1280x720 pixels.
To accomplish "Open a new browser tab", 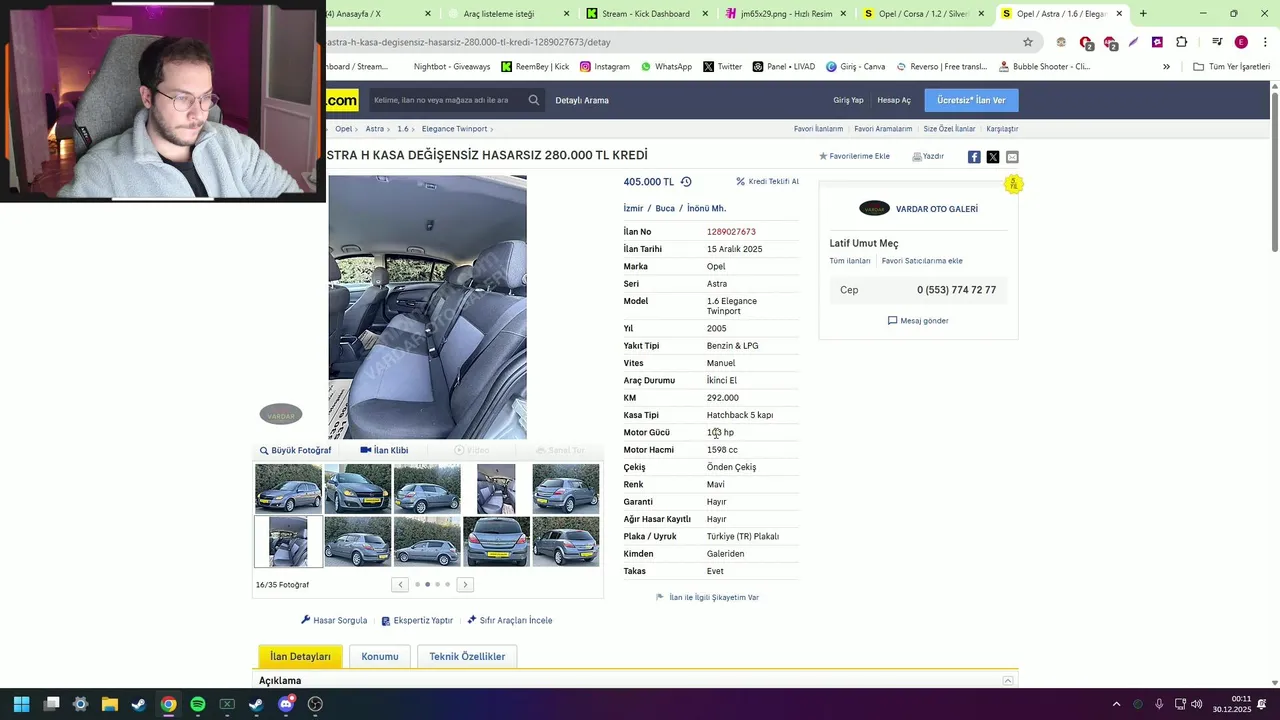I will tap(1143, 14).
